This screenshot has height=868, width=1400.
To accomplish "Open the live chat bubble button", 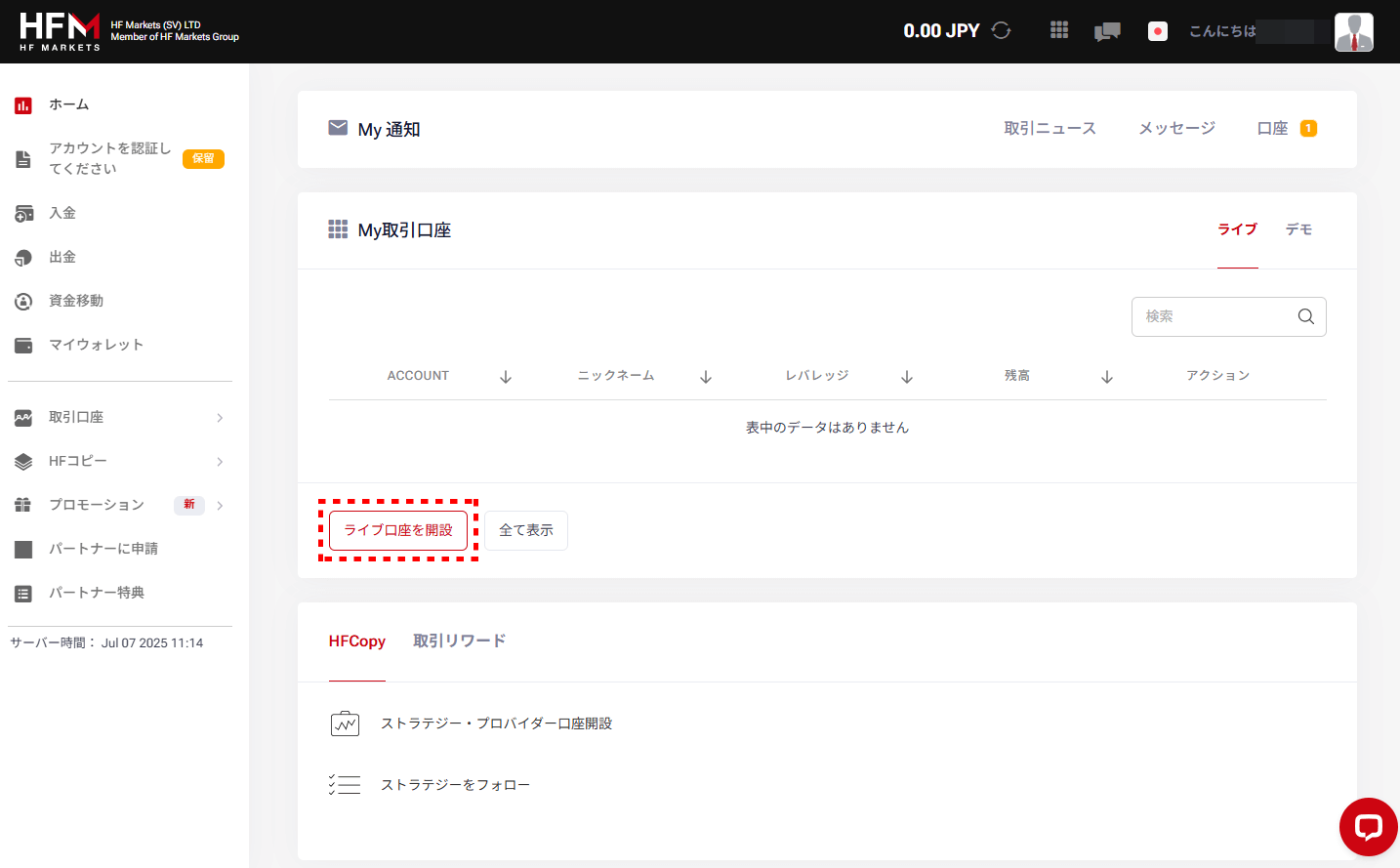I will click(1369, 827).
